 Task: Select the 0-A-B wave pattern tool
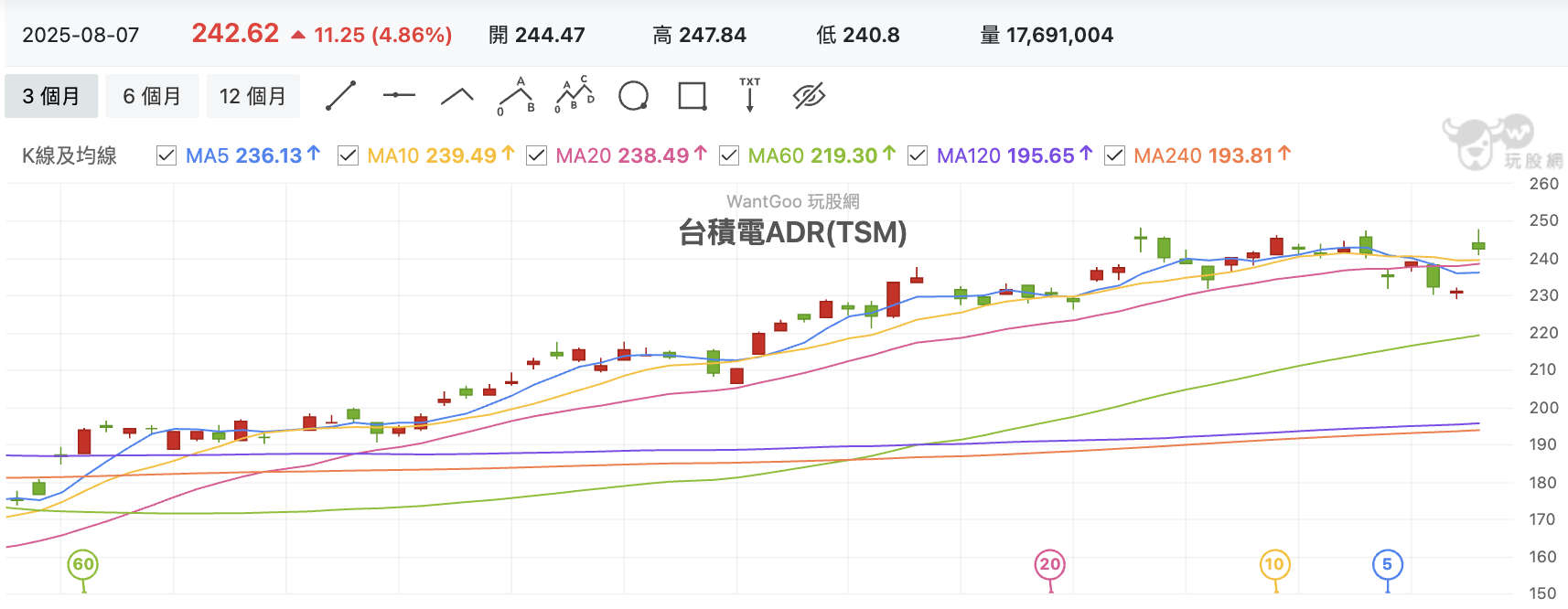point(517,96)
